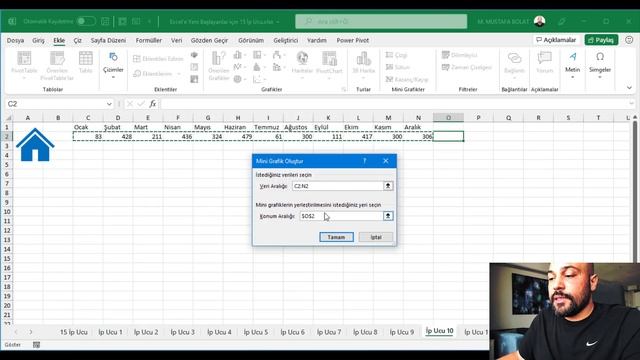
Task: Toggle Otomatik Kaydetme autosave switch
Action: (x=86, y=21)
